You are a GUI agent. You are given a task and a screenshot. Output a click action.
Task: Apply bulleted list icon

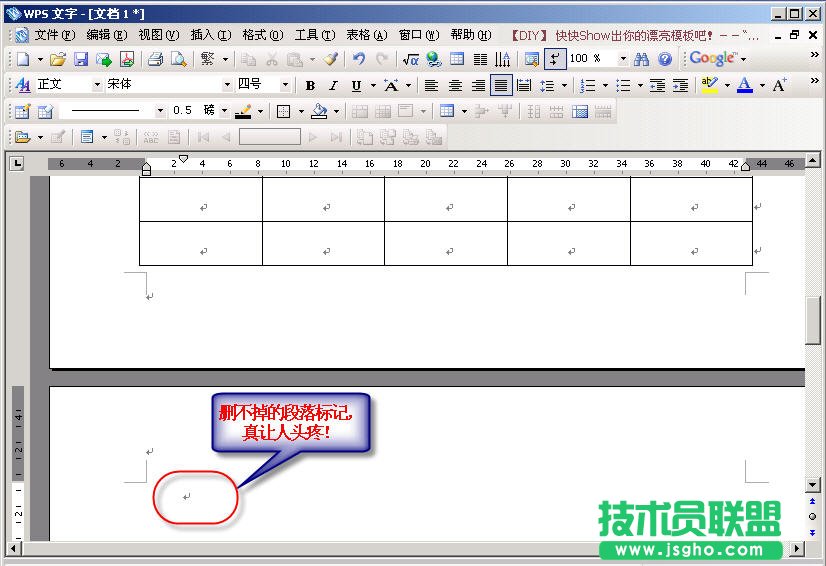(x=623, y=85)
